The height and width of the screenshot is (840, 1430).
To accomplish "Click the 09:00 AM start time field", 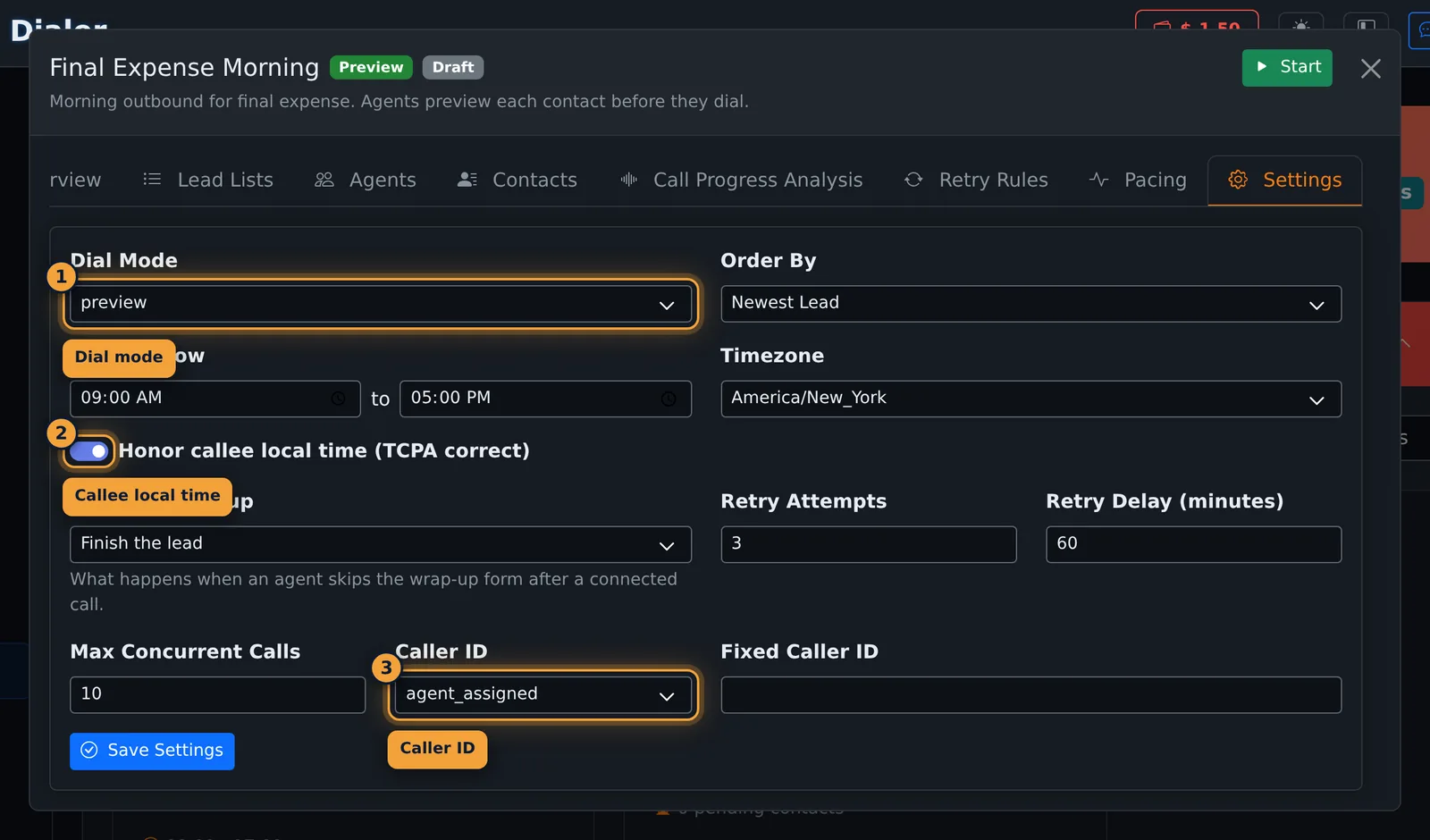I will coord(214,399).
